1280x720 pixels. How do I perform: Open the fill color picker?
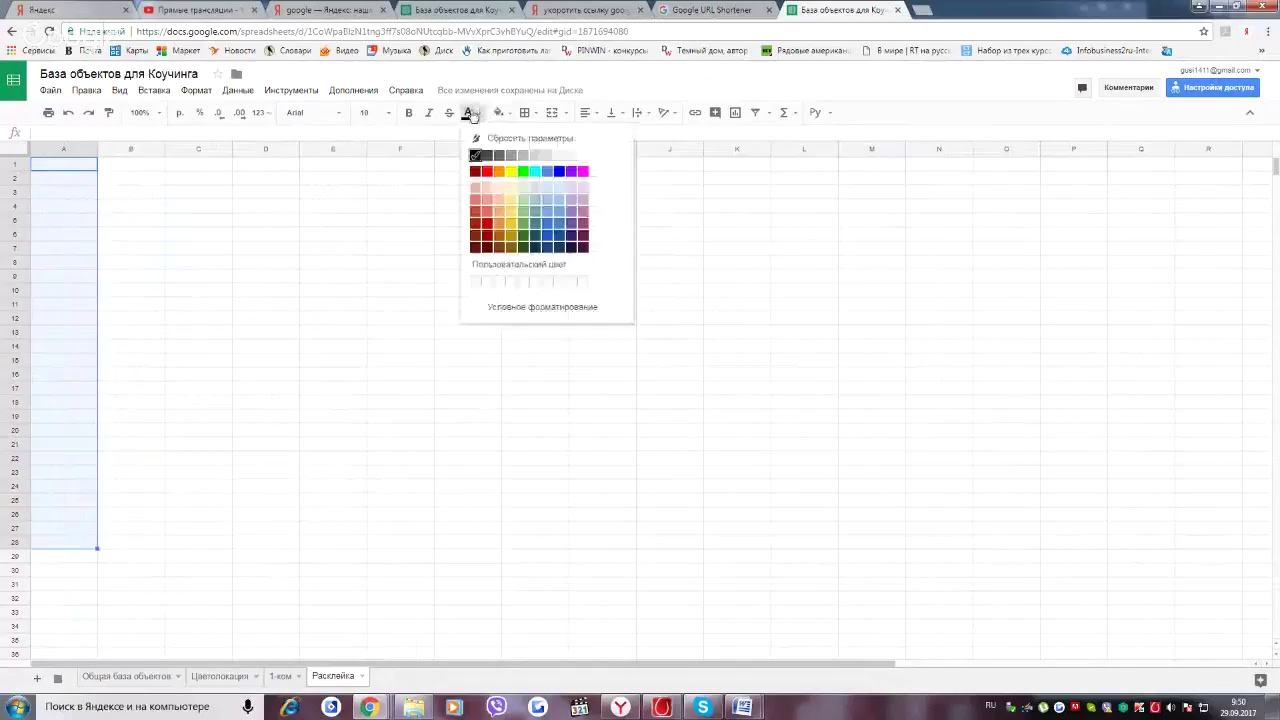[501, 113]
